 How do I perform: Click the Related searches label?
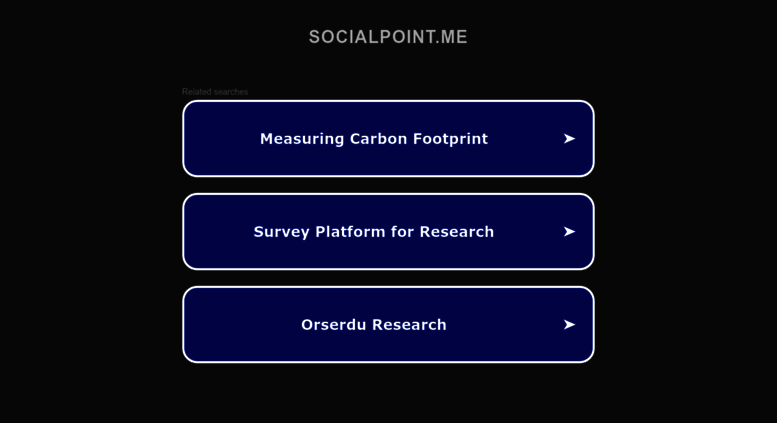tap(215, 92)
